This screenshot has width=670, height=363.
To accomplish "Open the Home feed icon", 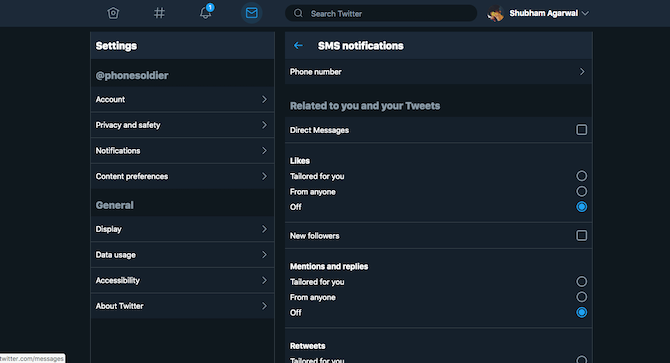I will coord(113,13).
